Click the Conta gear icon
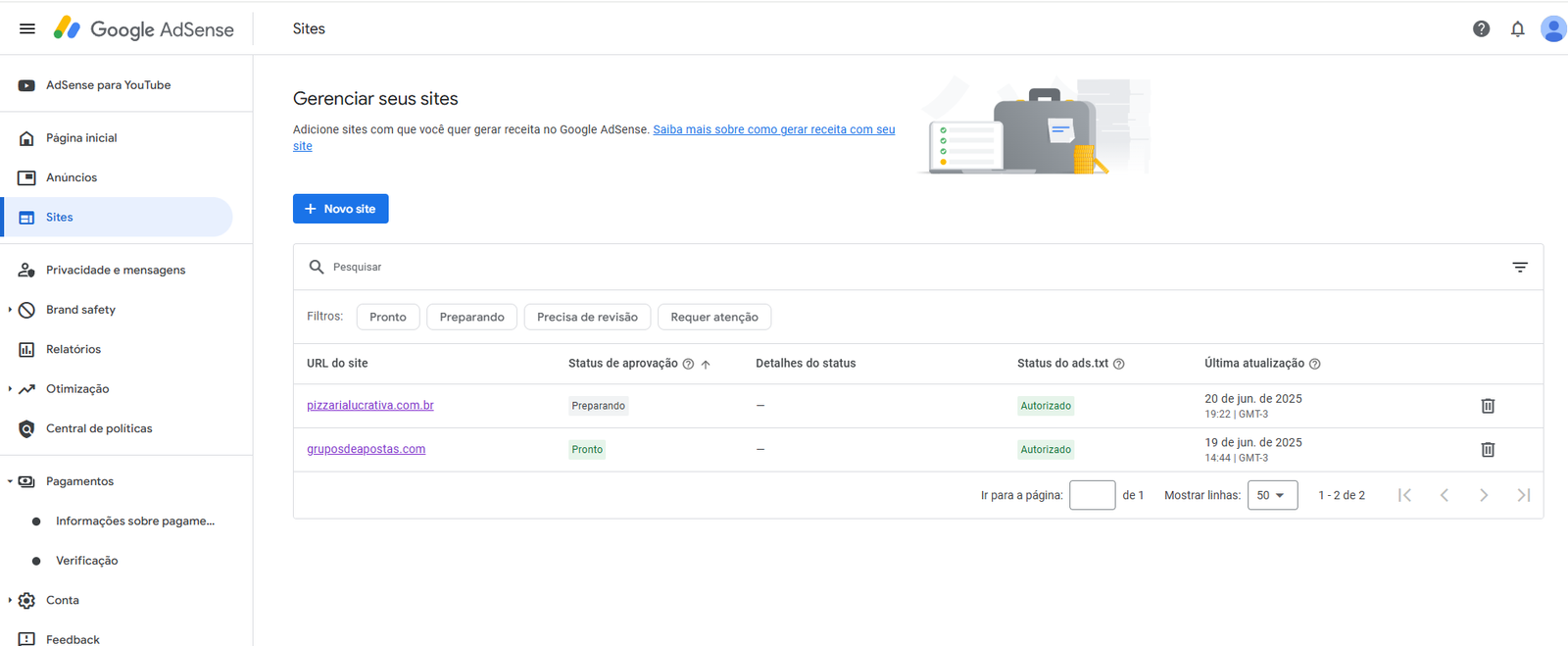 (x=26, y=600)
